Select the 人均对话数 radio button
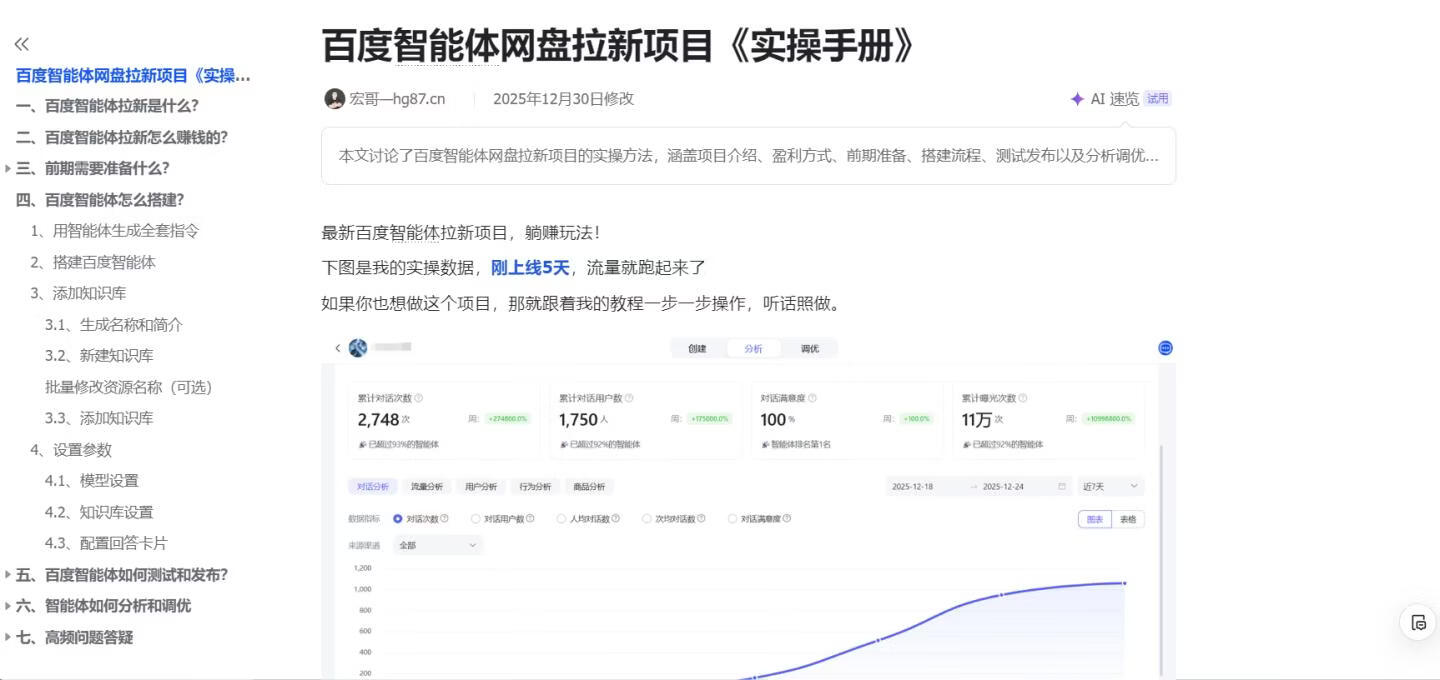Viewport: 1440px width, 680px height. tap(563, 518)
